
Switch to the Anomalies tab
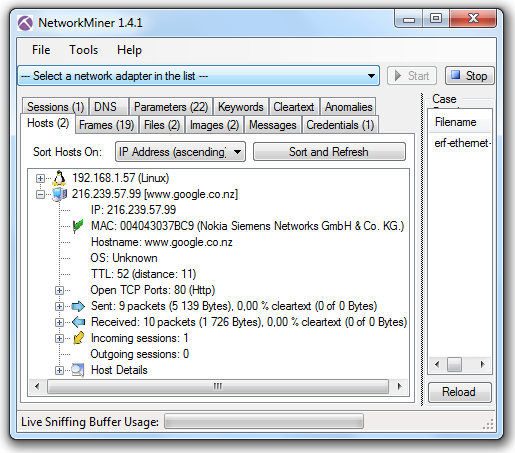click(x=348, y=107)
